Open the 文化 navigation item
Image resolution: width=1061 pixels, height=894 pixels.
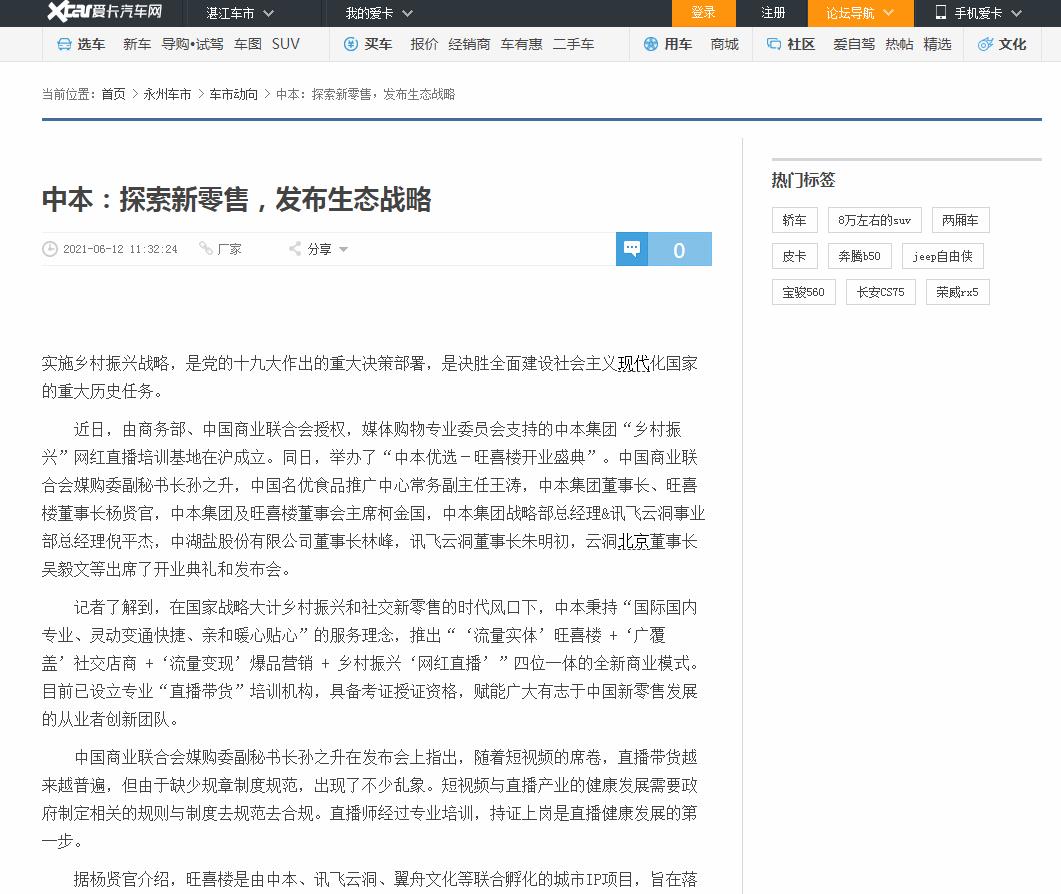(x=1012, y=44)
